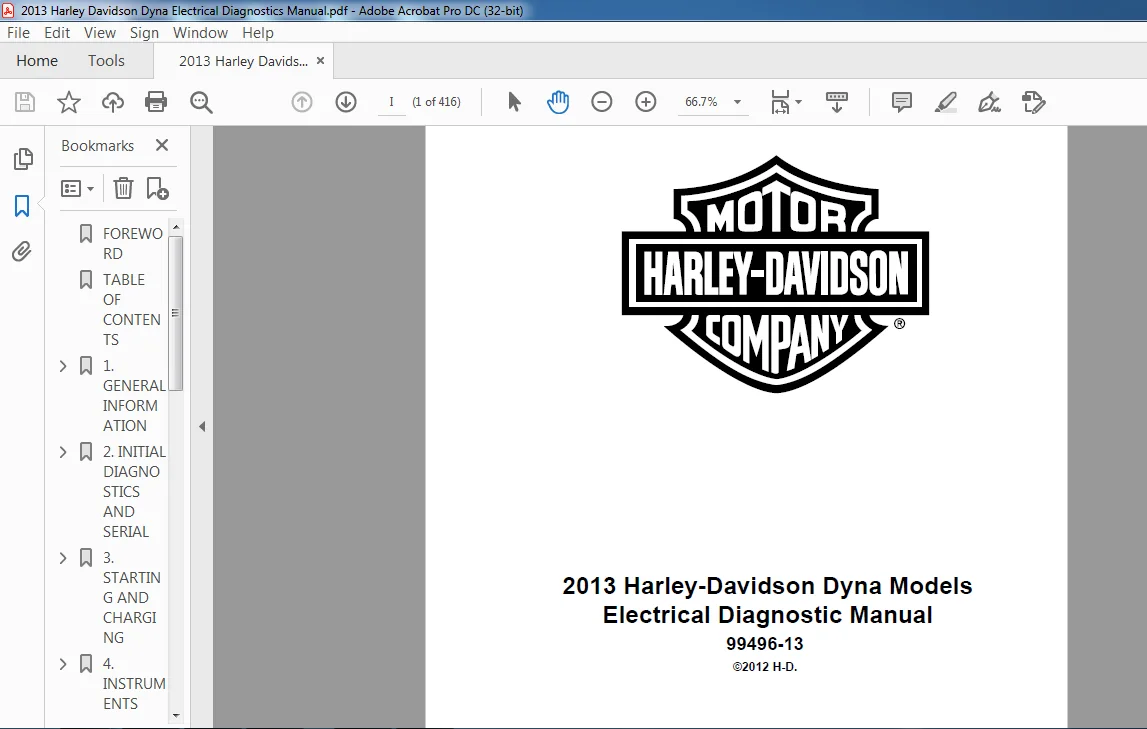This screenshot has width=1147, height=729.
Task: Click the page number input field
Action: [391, 102]
